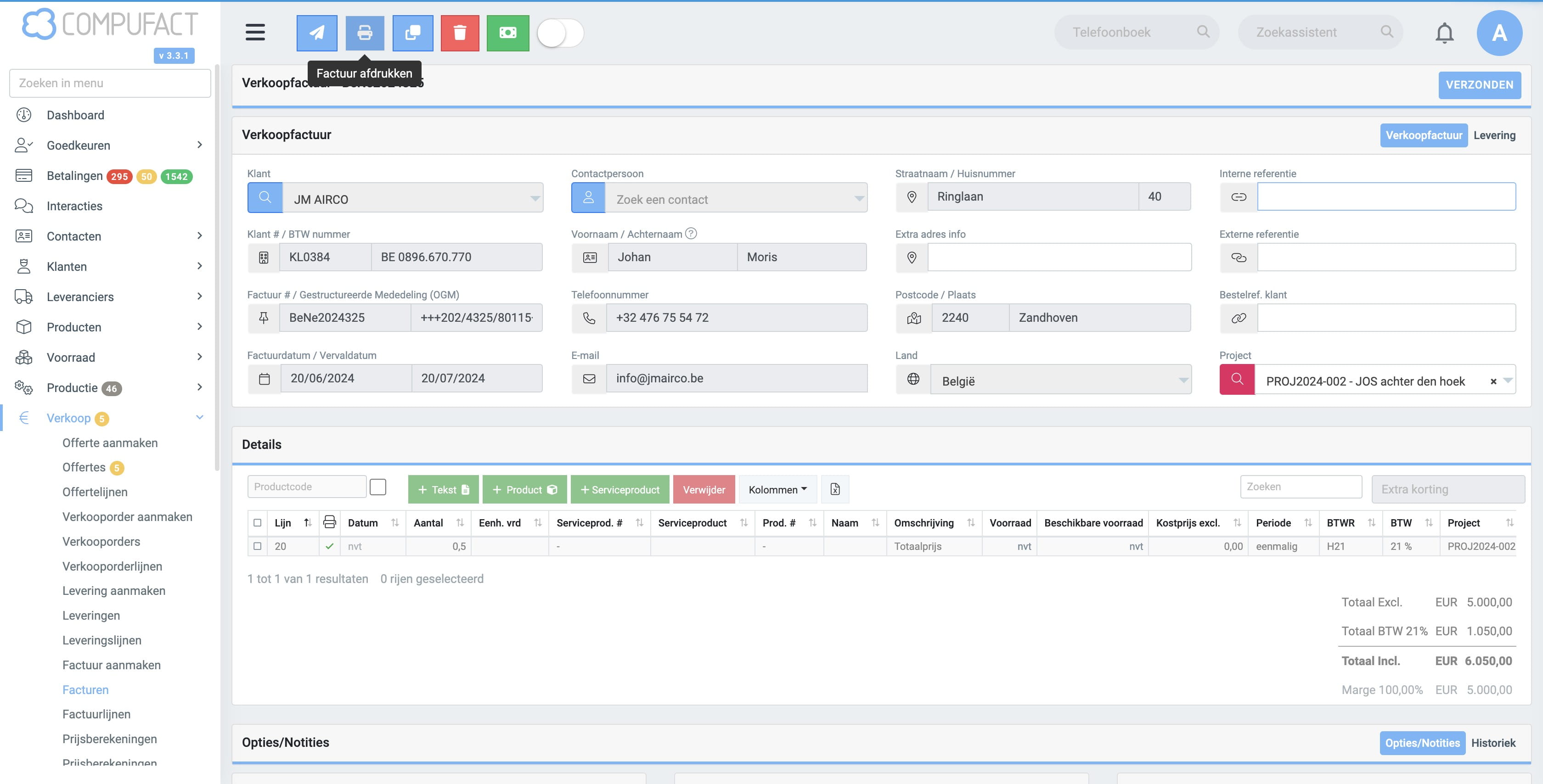The height and width of the screenshot is (784, 1543).
Task: Select the Opties/Notities tab
Action: (x=1423, y=743)
